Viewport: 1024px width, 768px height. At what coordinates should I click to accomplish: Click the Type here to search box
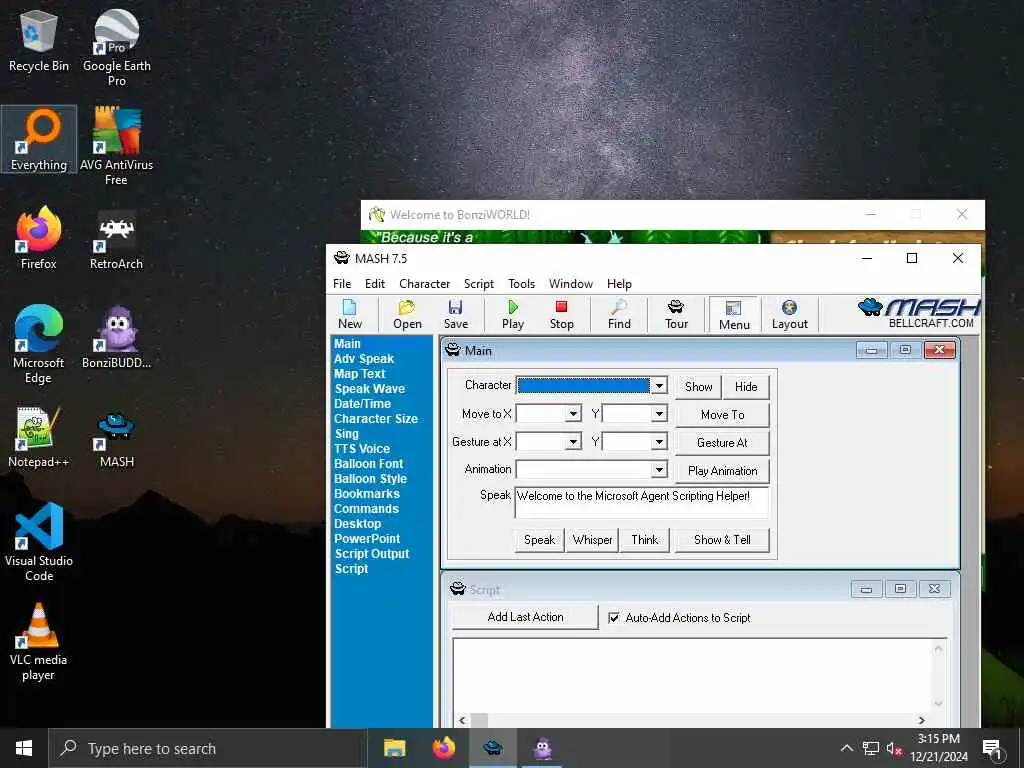click(x=208, y=748)
